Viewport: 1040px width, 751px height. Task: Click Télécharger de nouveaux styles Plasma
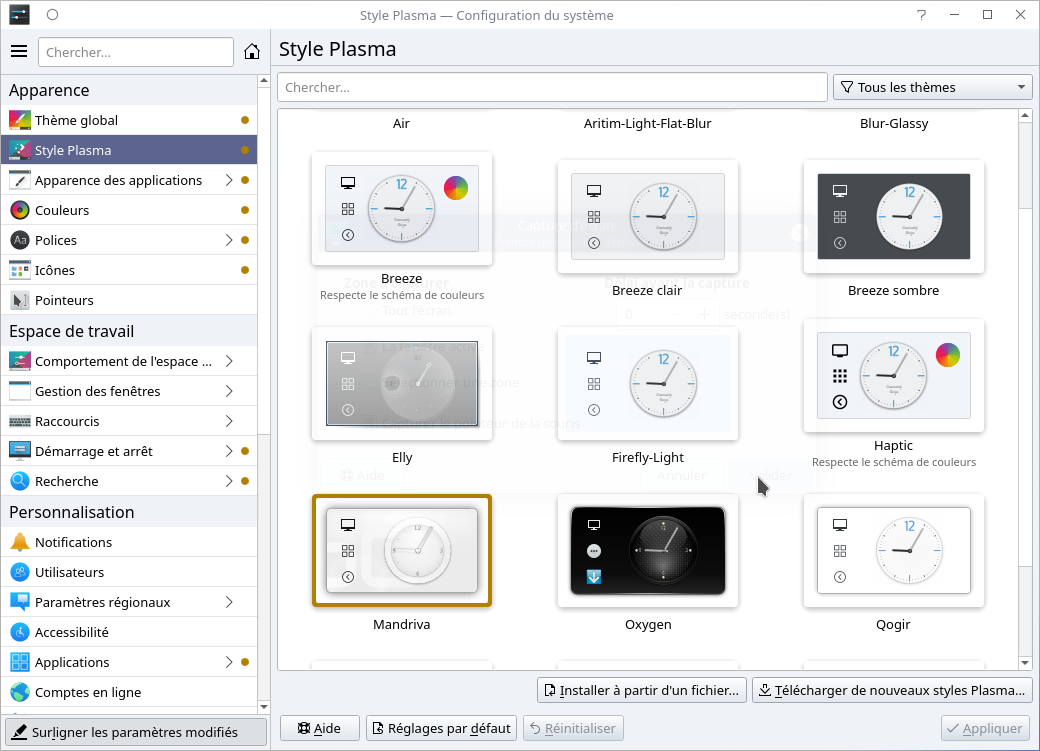[893, 691]
